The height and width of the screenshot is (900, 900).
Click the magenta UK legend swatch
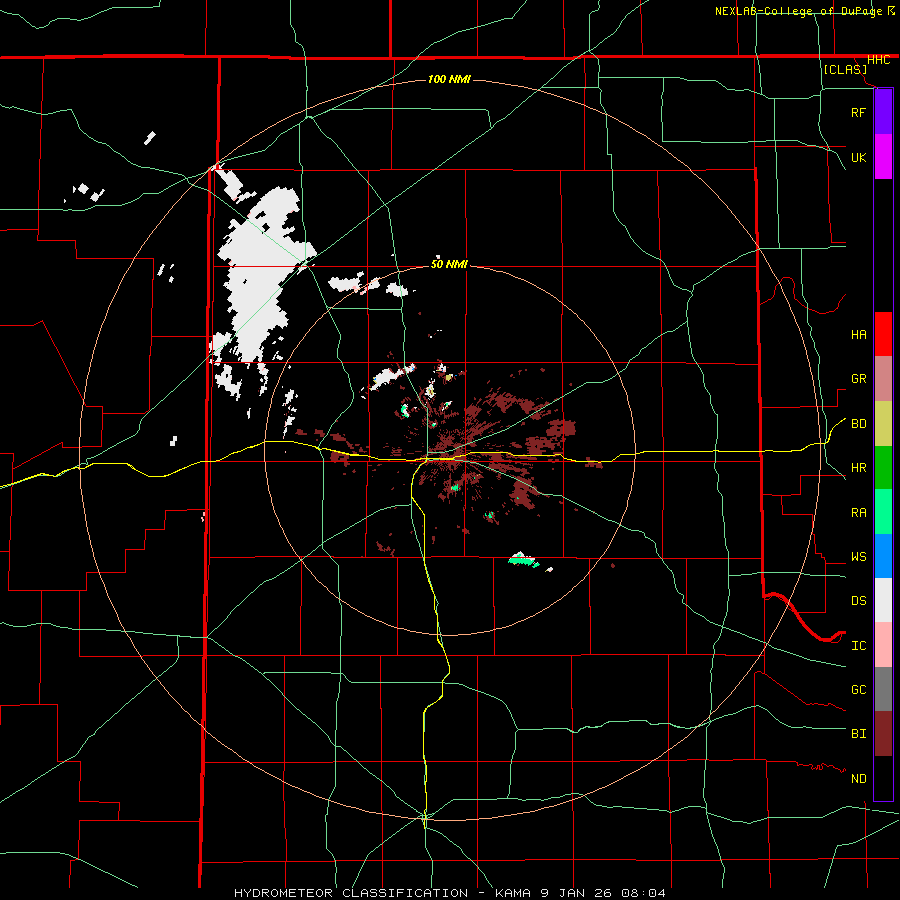pyautogui.click(x=883, y=157)
